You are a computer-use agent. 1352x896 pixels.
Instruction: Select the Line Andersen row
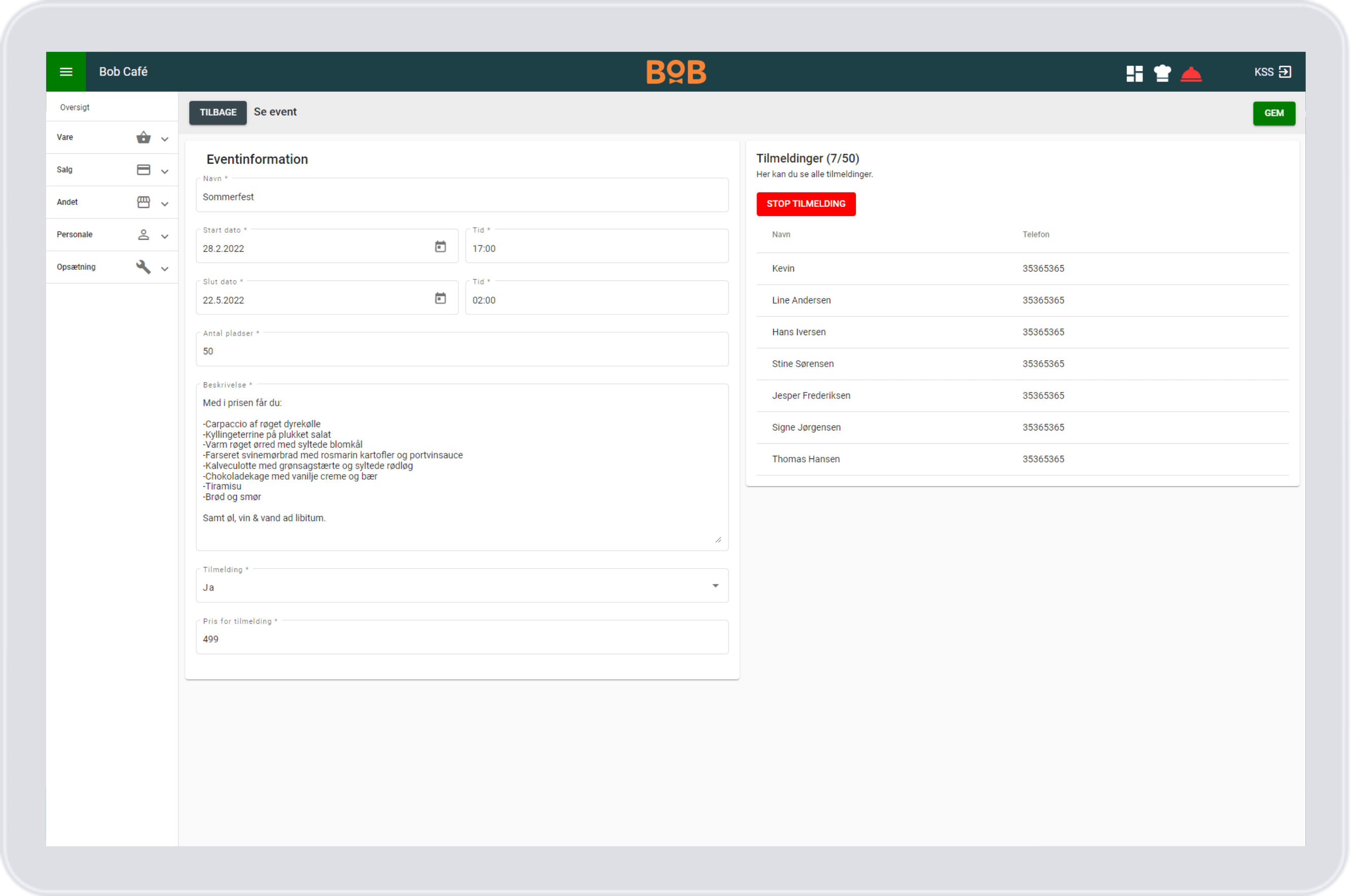pyautogui.click(x=1022, y=301)
